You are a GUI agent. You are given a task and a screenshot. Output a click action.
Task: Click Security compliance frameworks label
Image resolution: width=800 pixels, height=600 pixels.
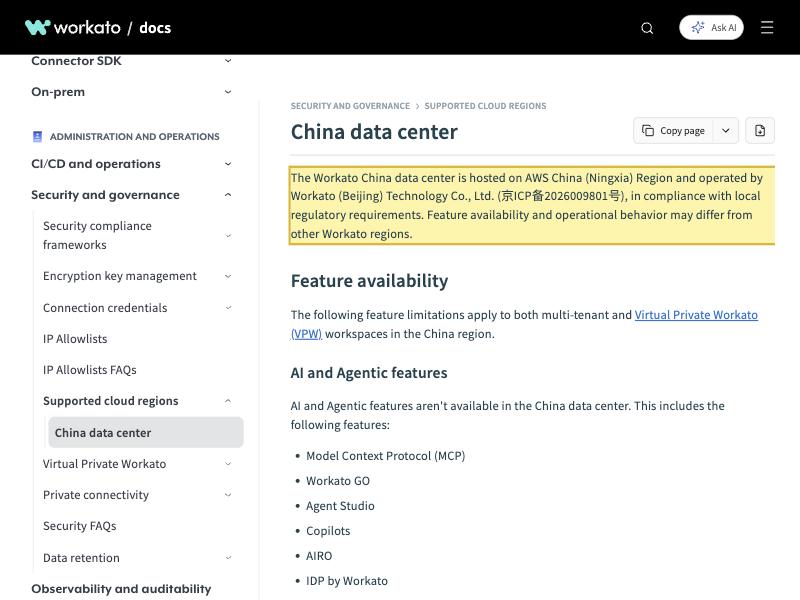pyautogui.click(x=97, y=235)
